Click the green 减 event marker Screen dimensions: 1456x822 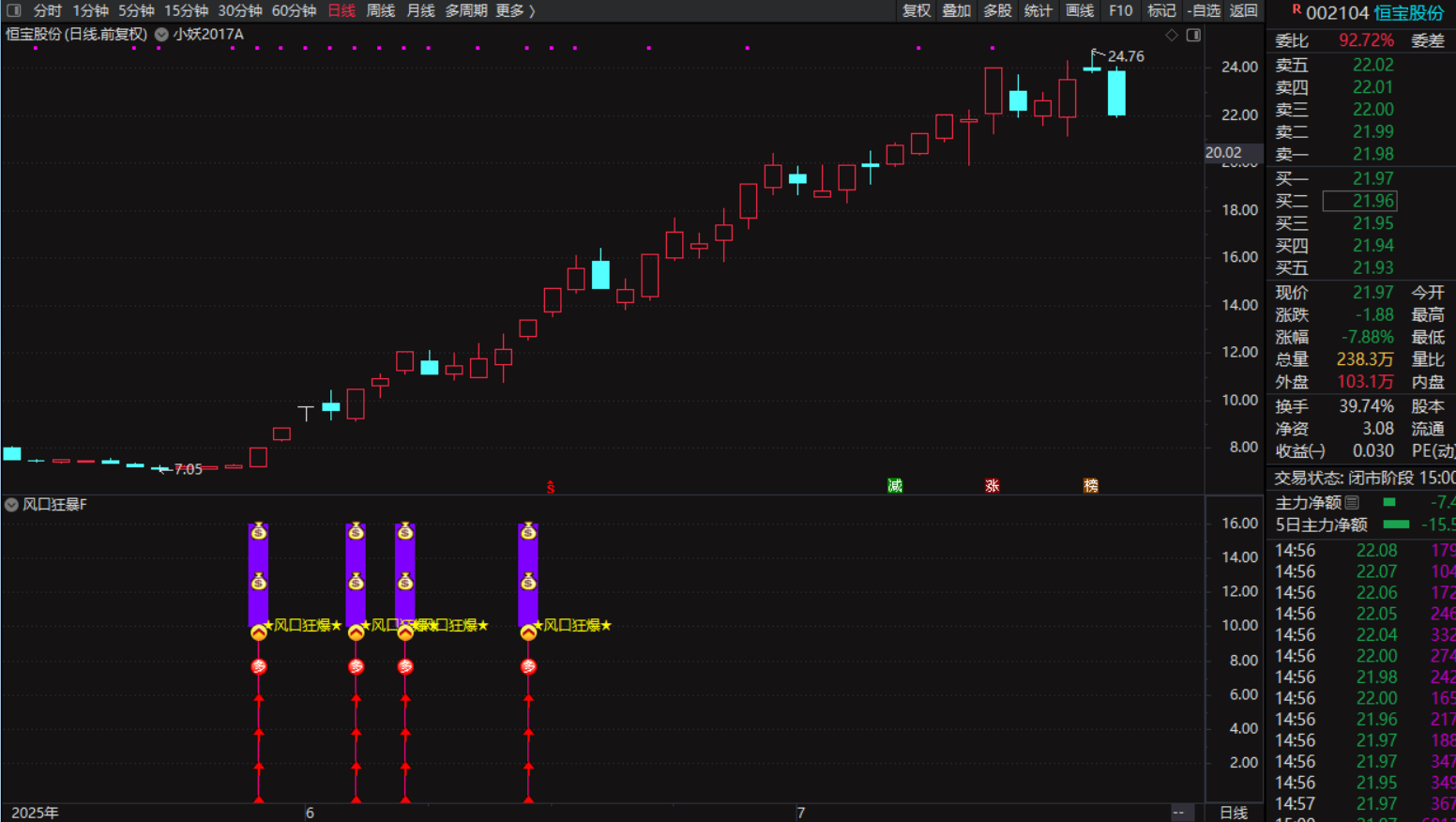[x=895, y=485]
